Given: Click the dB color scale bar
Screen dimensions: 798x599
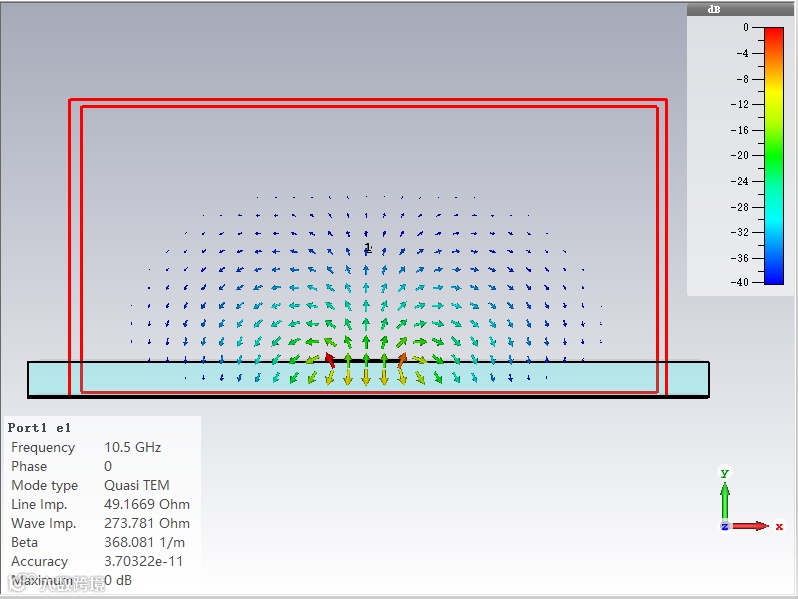Looking at the screenshot, I should (x=774, y=155).
